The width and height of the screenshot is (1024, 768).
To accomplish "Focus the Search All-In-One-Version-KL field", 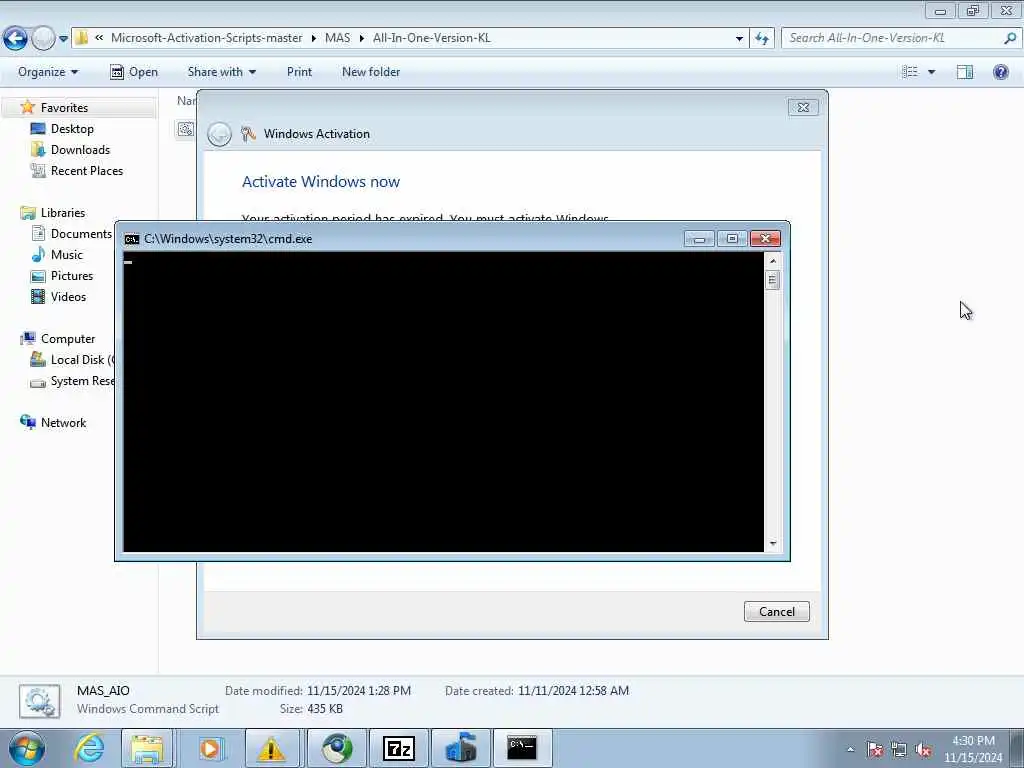I will point(892,38).
